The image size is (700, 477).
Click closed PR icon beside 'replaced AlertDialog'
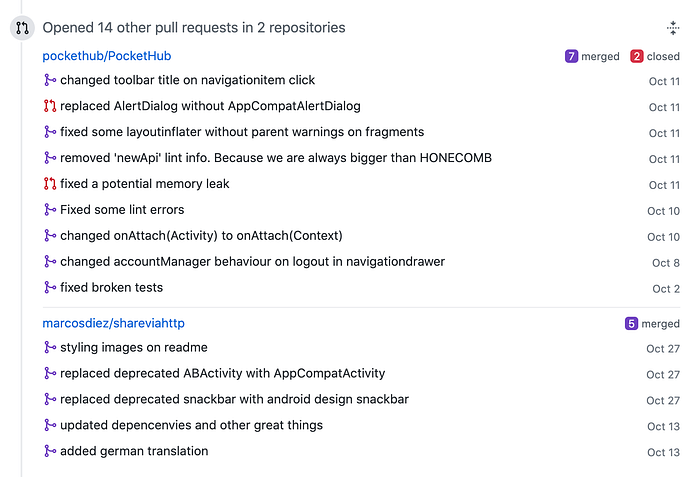pyautogui.click(x=50, y=106)
